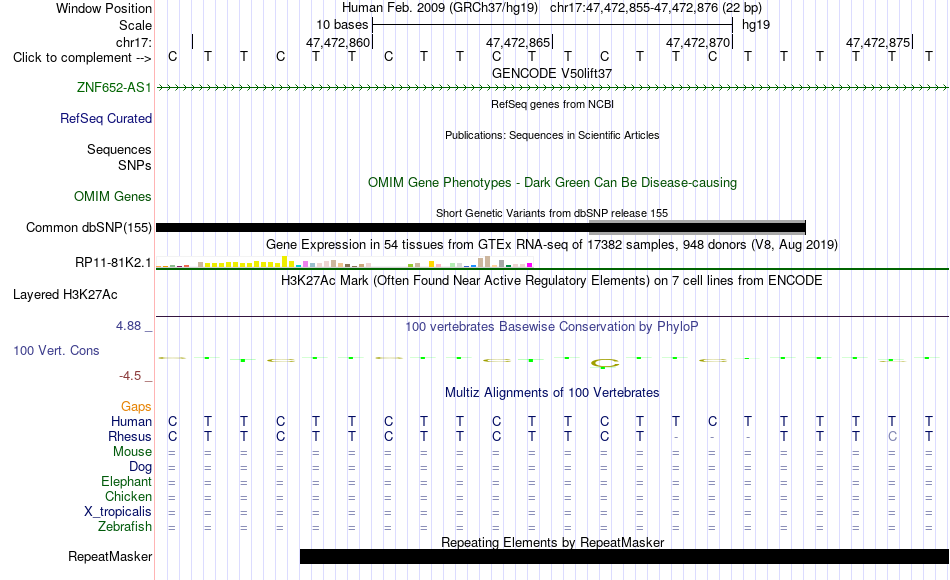Click 'Publications: Sequences in Scientific Articles' title
This screenshot has height=580, width=950.
tap(552, 135)
